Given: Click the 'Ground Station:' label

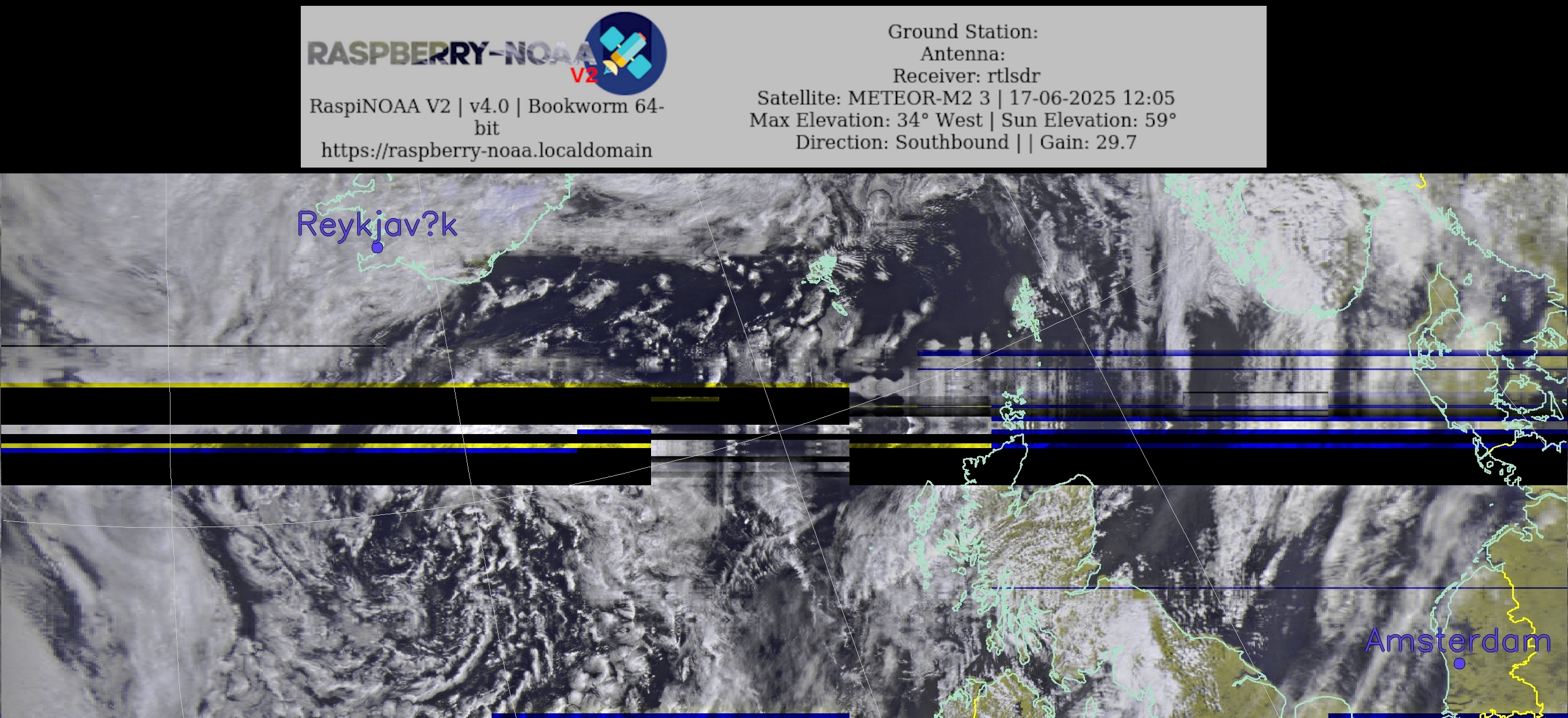Looking at the screenshot, I should click(x=962, y=31).
